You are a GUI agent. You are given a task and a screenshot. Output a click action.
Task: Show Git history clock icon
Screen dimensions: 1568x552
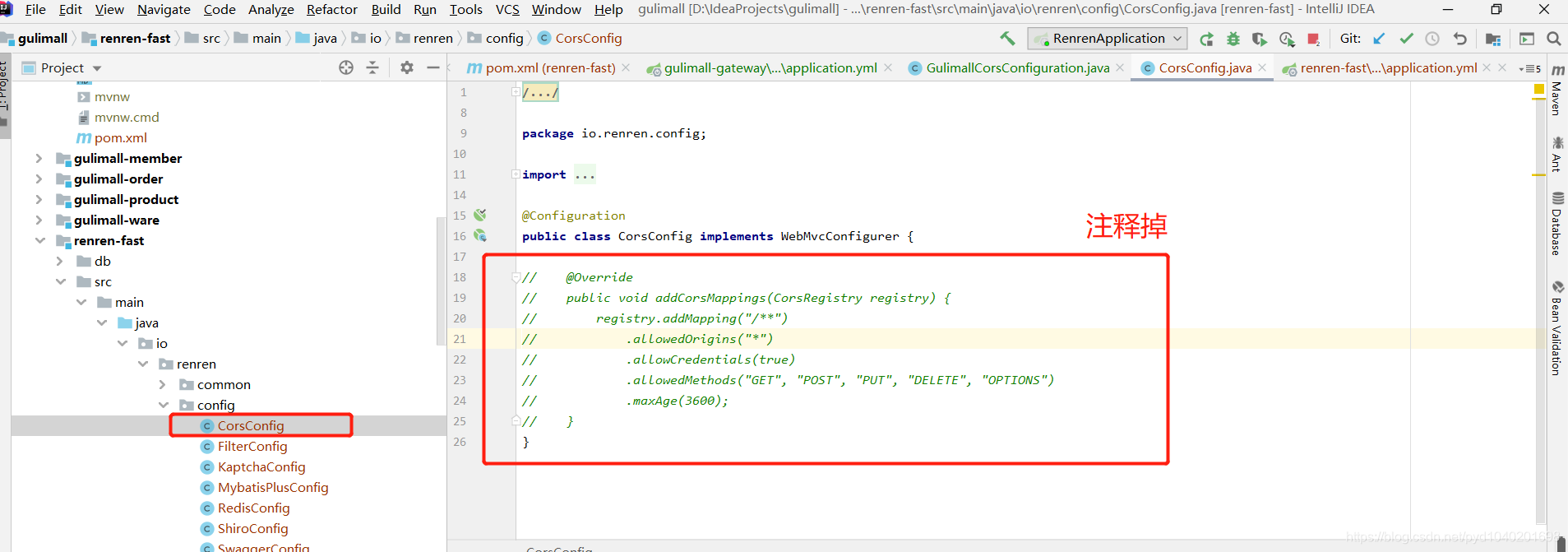click(x=1432, y=39)
